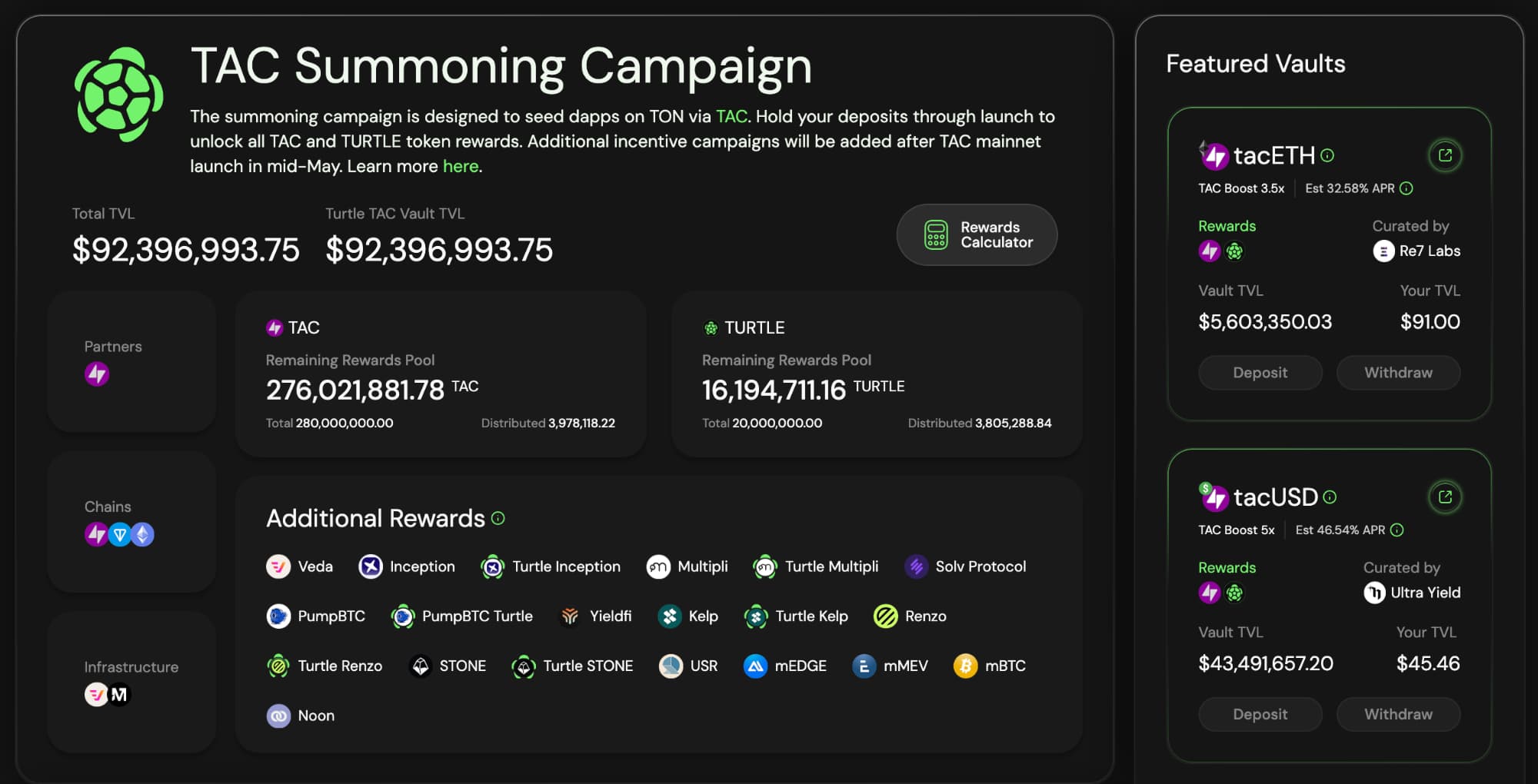
Task: Click the mBTC bitcoin icon
Action: (965, 666)
